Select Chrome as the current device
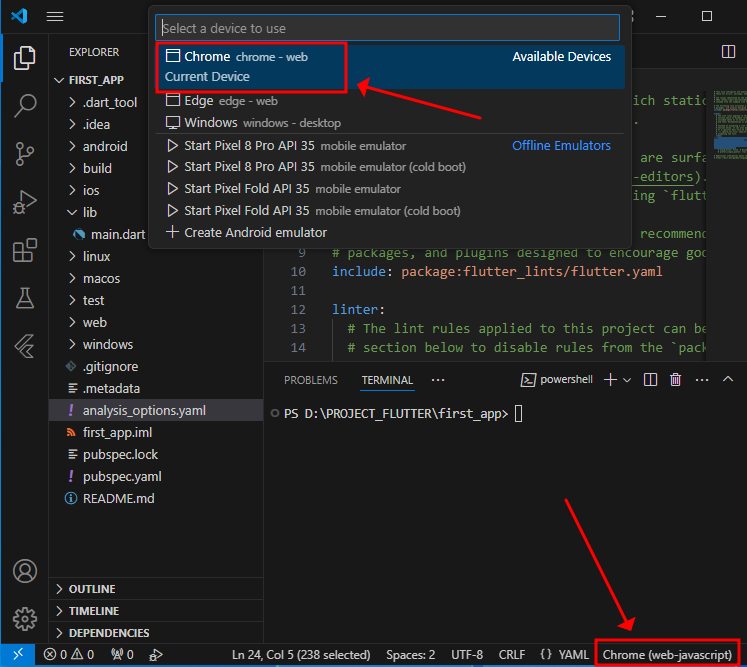 (x=390, y=67)
